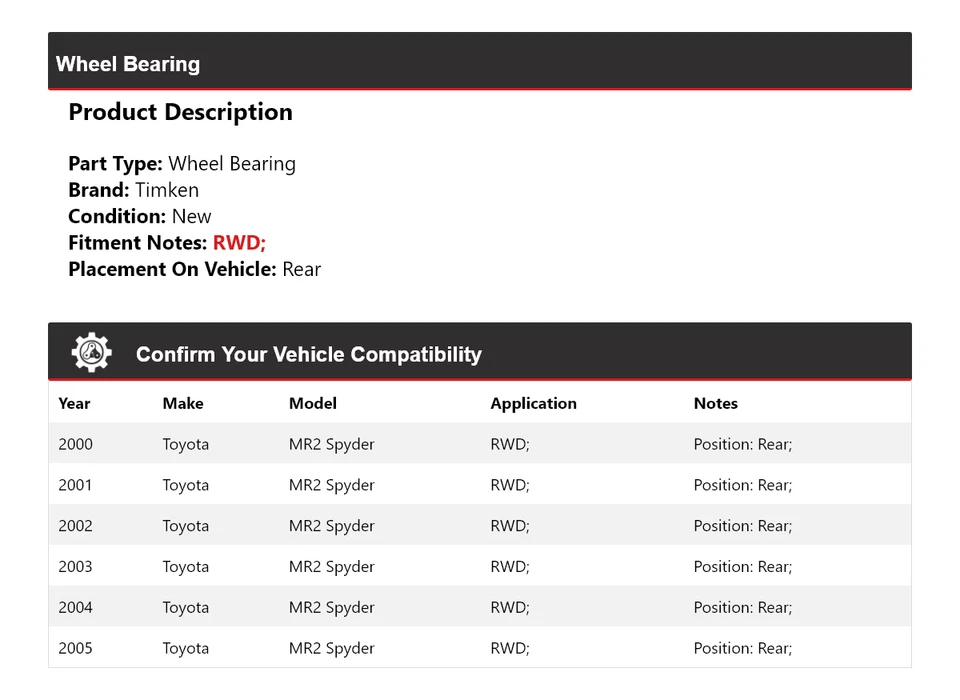Click the Product Description heading
The width and height of the screenshot is (960, 700).
click(180, 112)
